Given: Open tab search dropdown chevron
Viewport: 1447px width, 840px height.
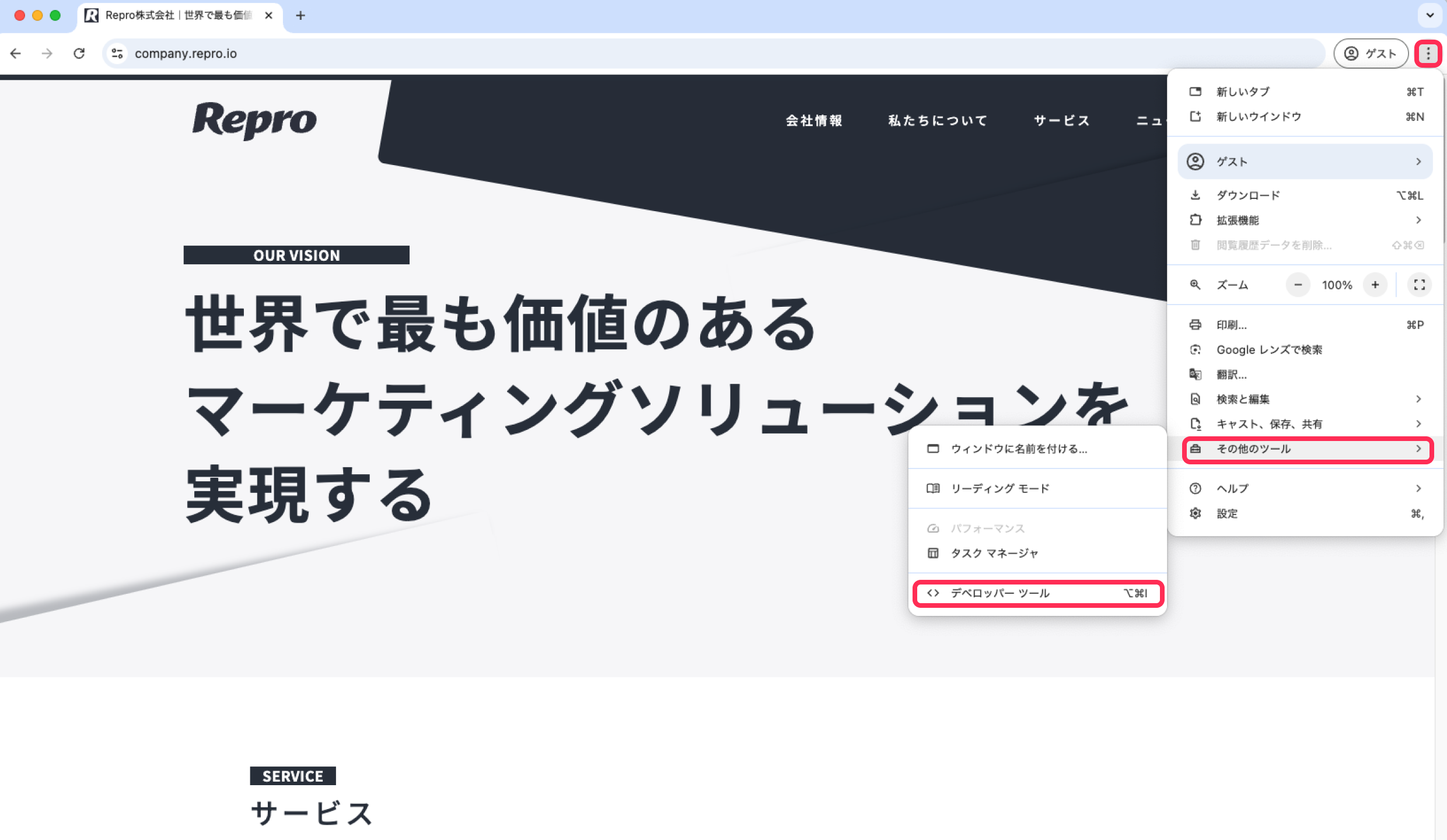Looking at the screenshot, I should [1429, 16].
